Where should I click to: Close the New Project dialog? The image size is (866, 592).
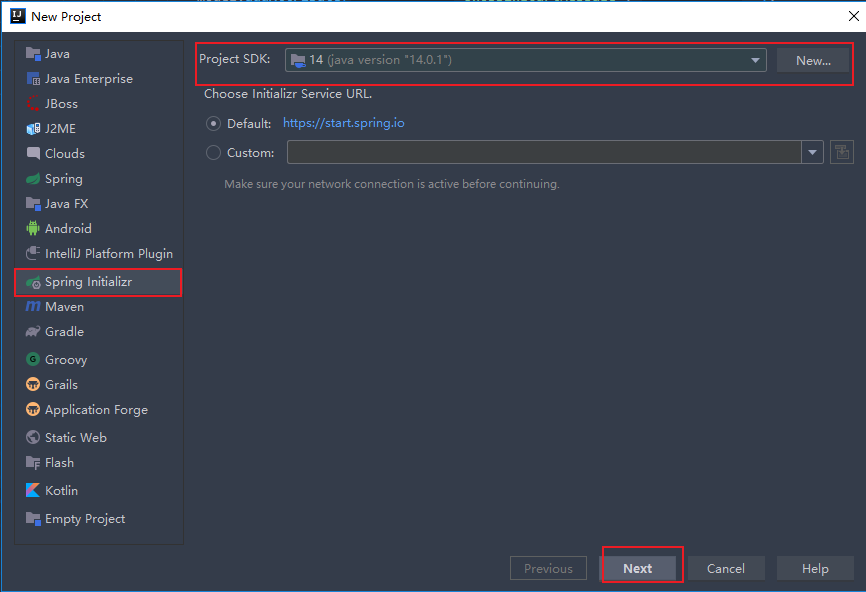(x=853, y=16)
